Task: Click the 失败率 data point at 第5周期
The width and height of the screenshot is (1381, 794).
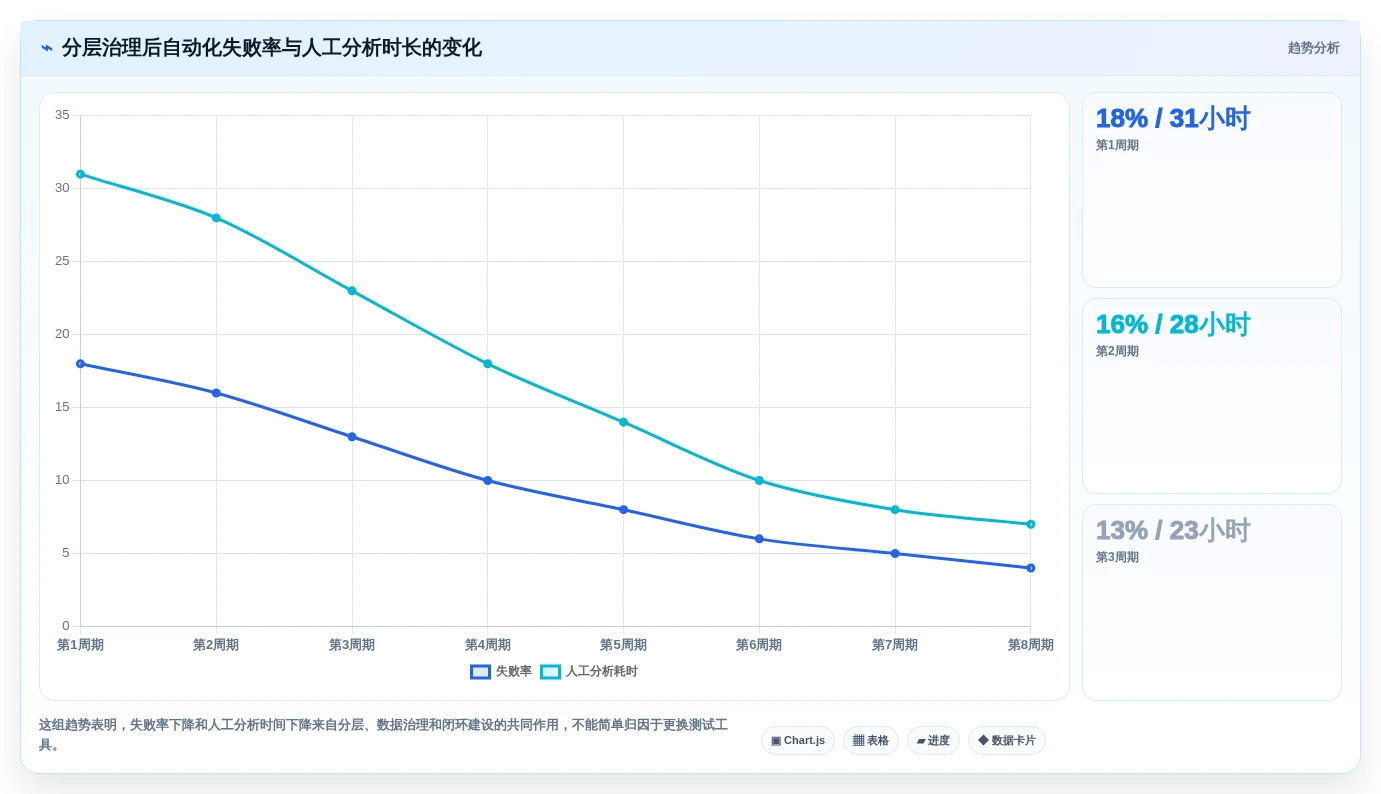Action: click(x=623, y=510)
